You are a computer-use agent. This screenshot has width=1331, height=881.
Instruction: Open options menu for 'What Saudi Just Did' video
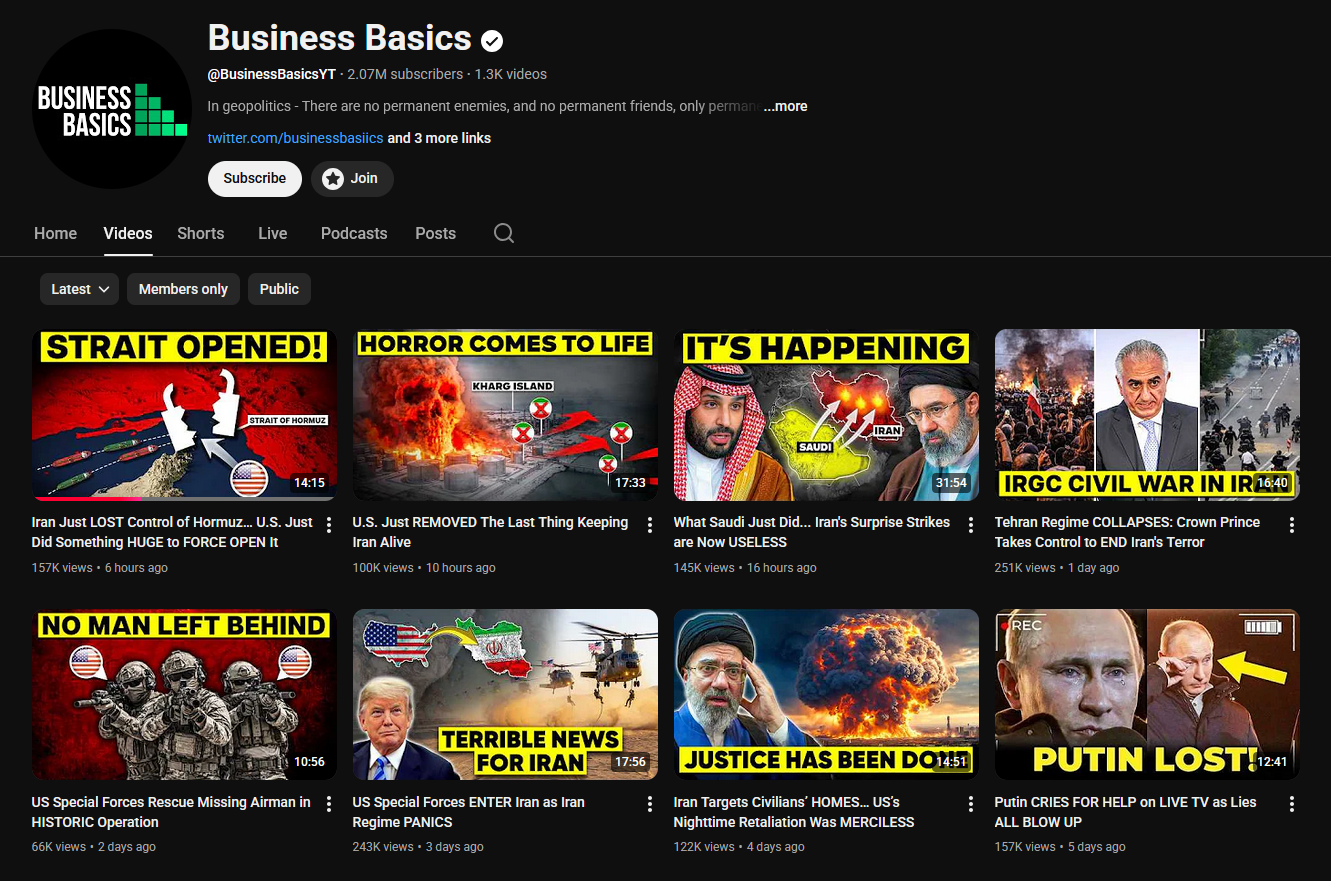971,525
